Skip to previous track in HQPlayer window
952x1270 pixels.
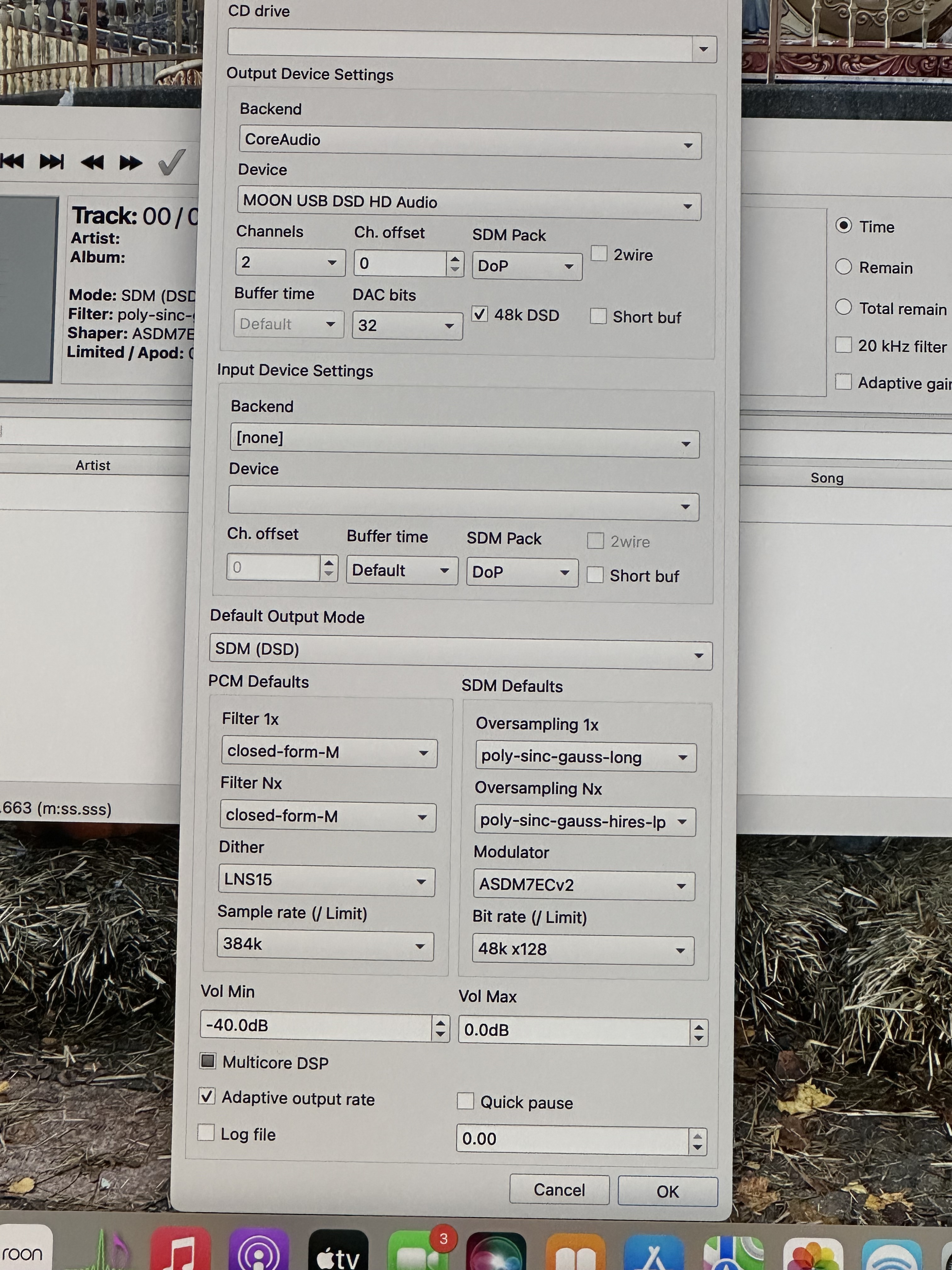pos(13,162)
